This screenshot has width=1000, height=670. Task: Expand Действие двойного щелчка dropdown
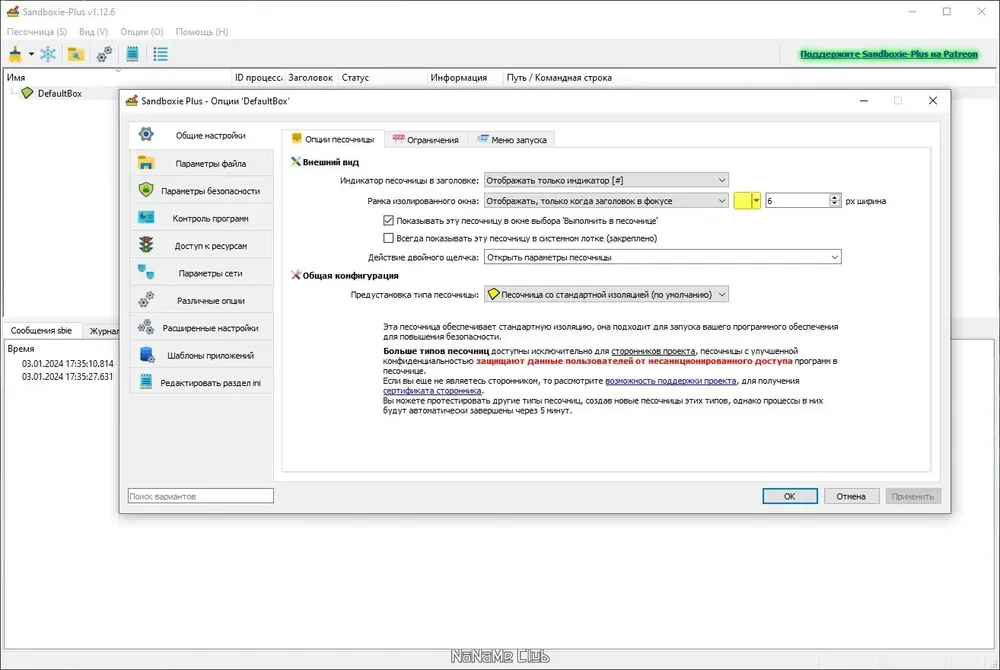tap(663, 257)
